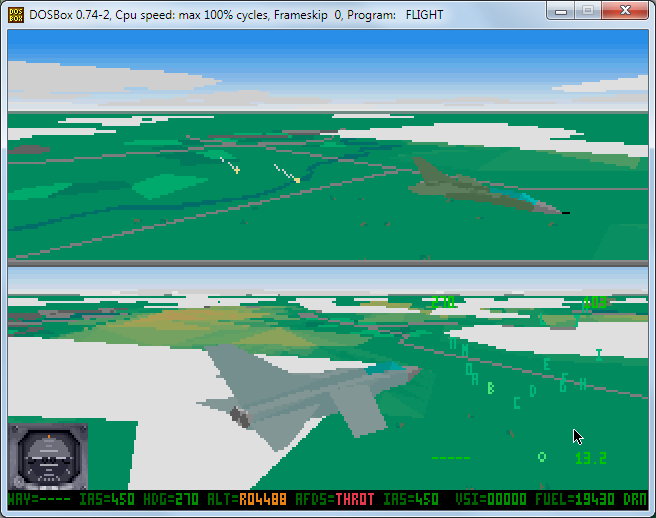Click the DRN label at status bar end
This screenshot has height=518, width=656.
635,499
